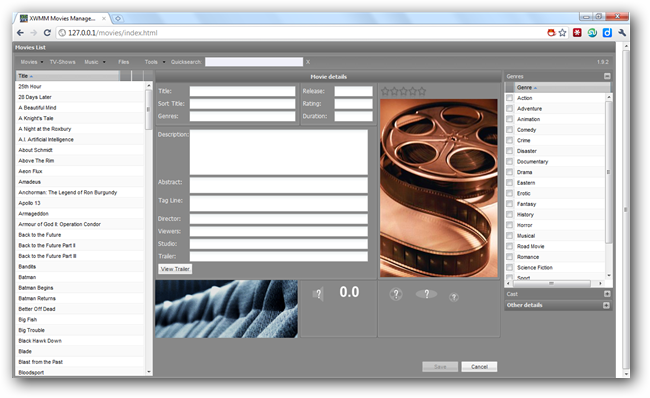Open the Movies menu dropdown
Image resolution: width=650 pixels, height=398 pixels.
(x=32, y=62)
